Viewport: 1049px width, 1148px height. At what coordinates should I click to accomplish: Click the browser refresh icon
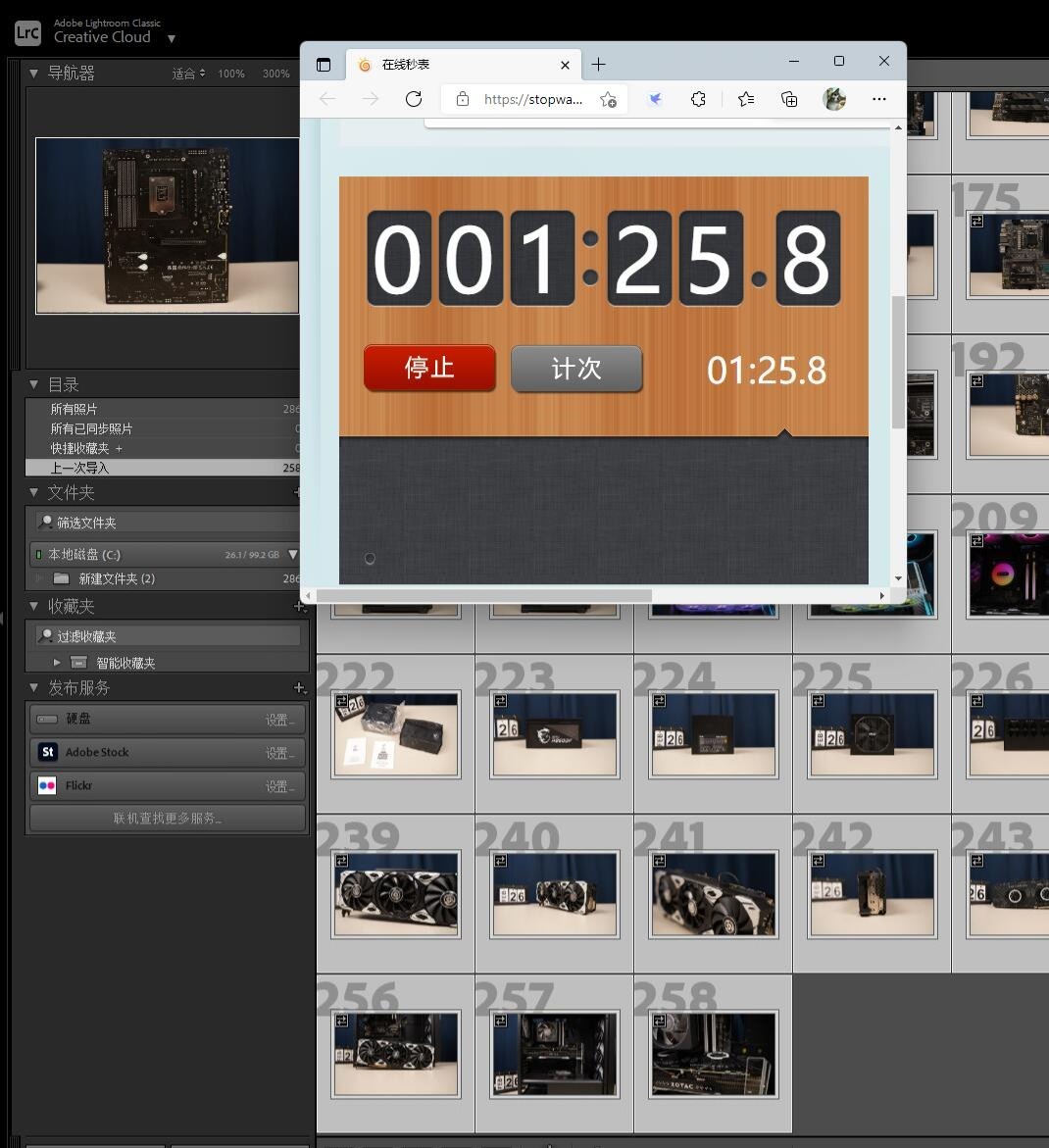click(414, 99)
